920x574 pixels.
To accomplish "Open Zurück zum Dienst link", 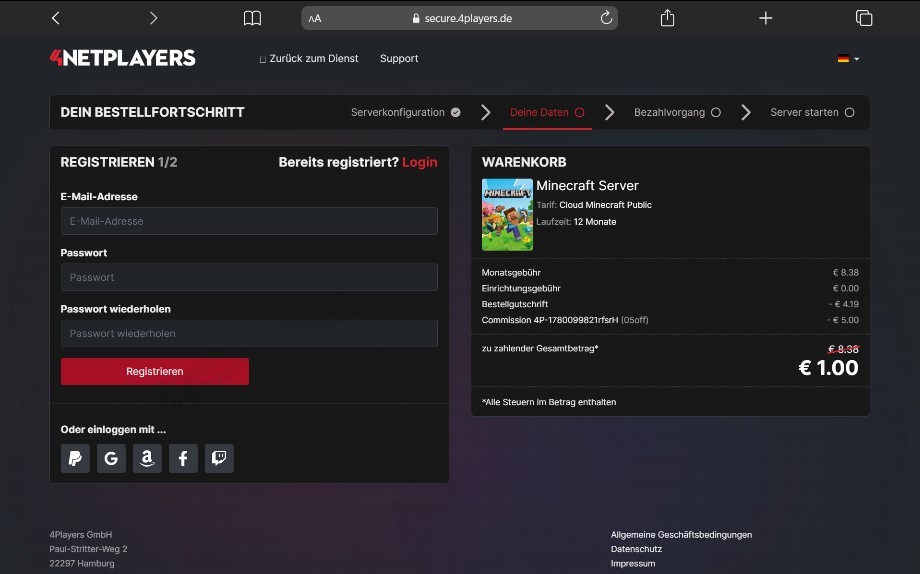I will [309, 59].
